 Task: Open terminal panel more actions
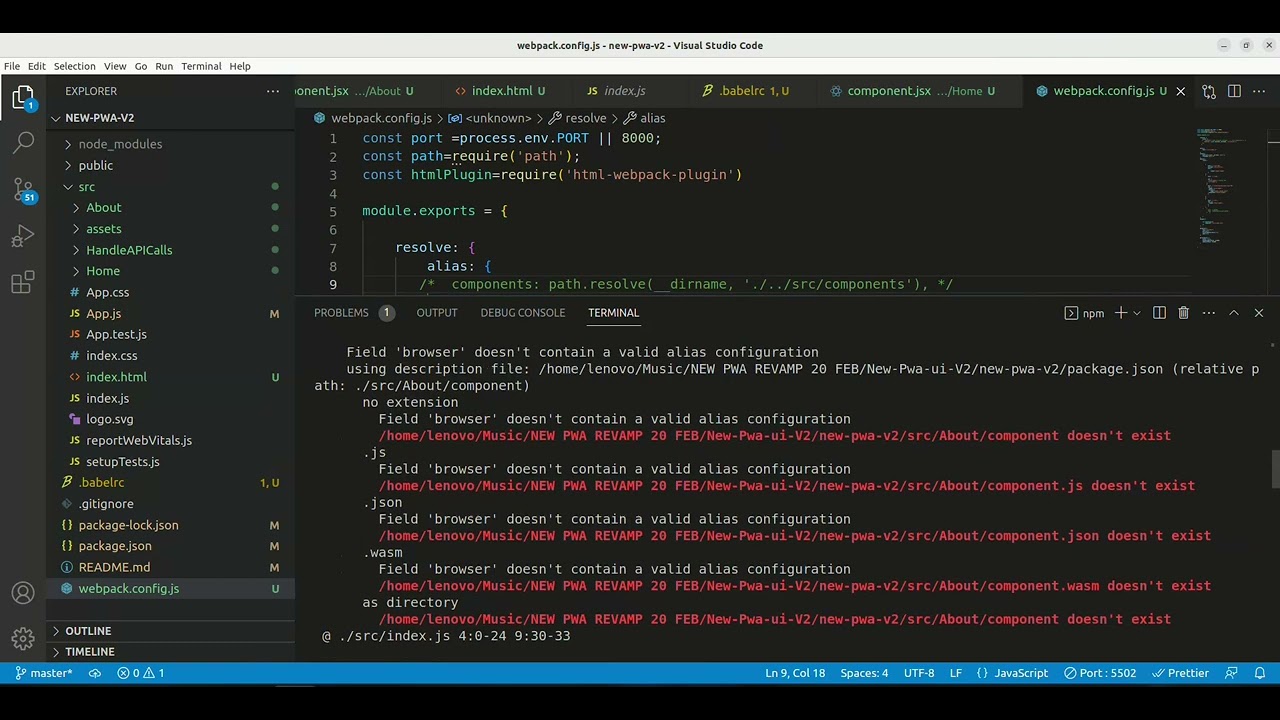[1208, 313]
